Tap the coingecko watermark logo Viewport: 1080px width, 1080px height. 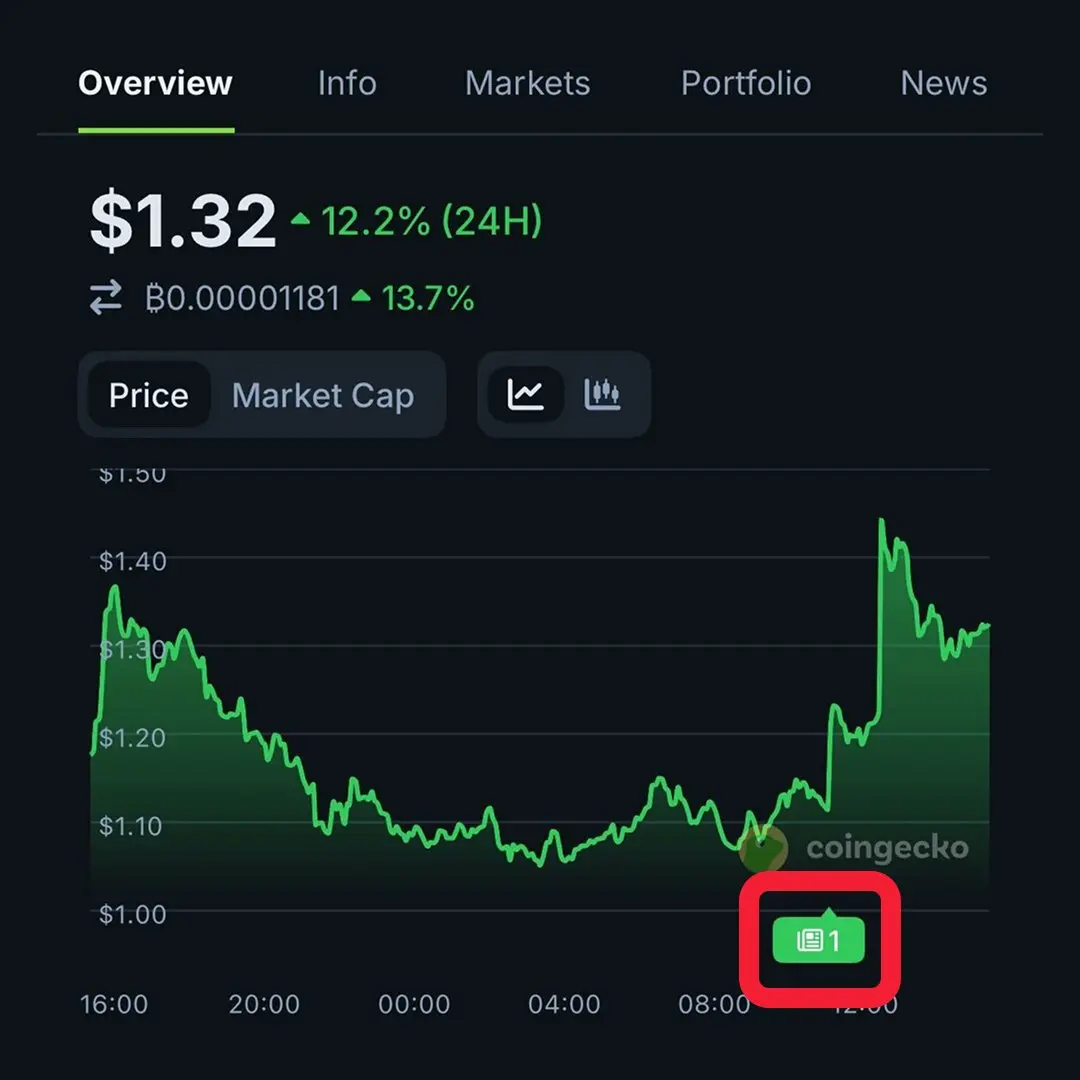(855, 848)
